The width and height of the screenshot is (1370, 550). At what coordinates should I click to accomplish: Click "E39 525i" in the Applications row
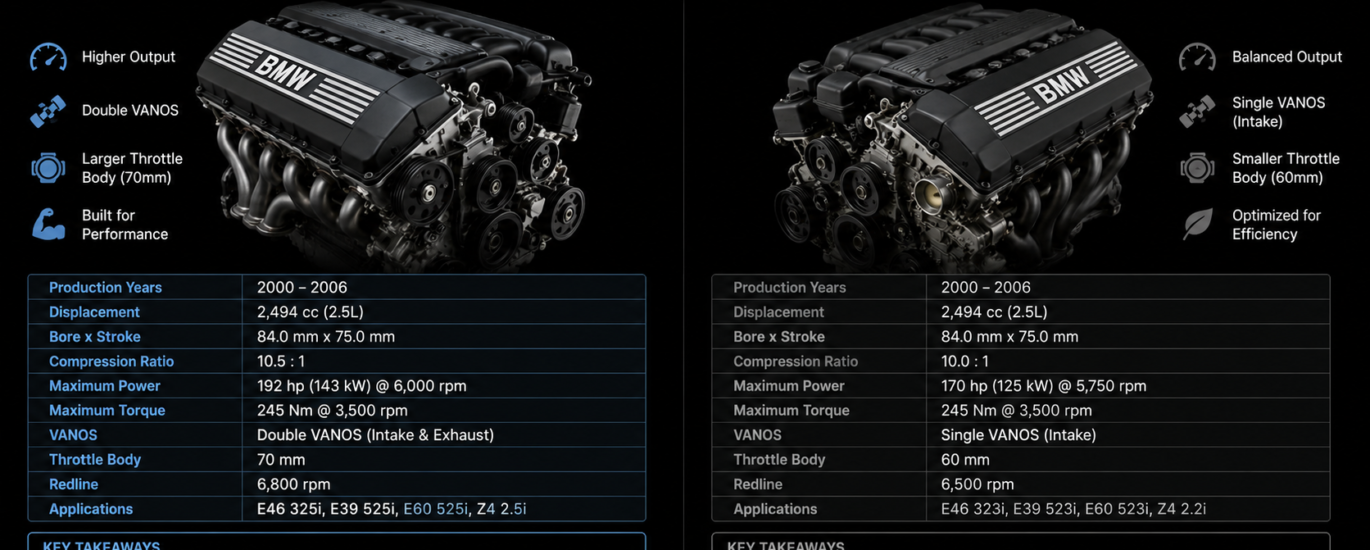click(362, 509)
